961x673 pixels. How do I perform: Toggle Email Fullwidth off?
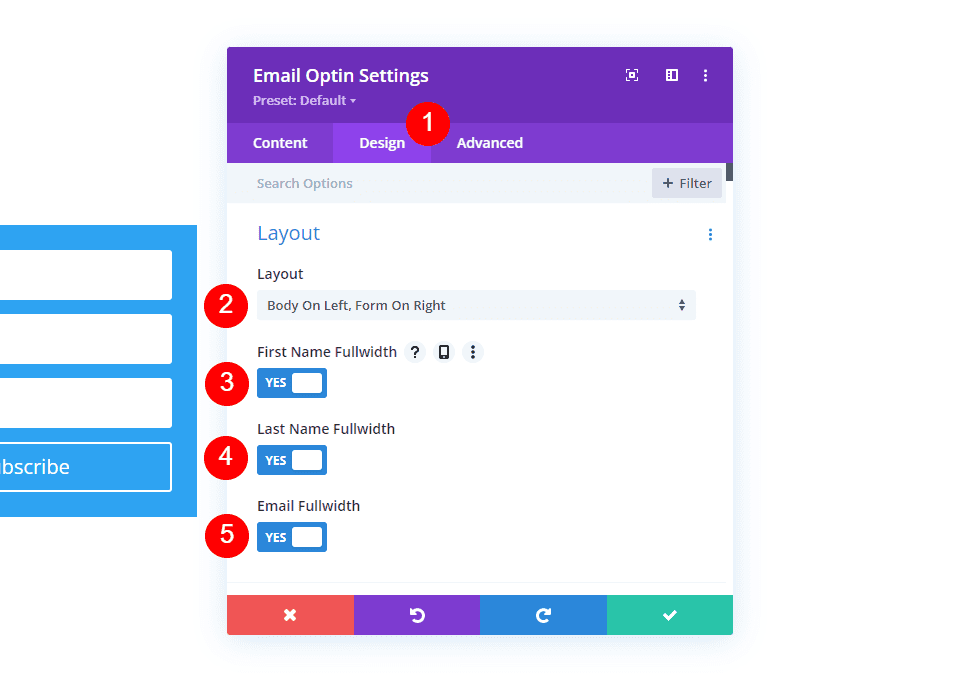point(291,537)
